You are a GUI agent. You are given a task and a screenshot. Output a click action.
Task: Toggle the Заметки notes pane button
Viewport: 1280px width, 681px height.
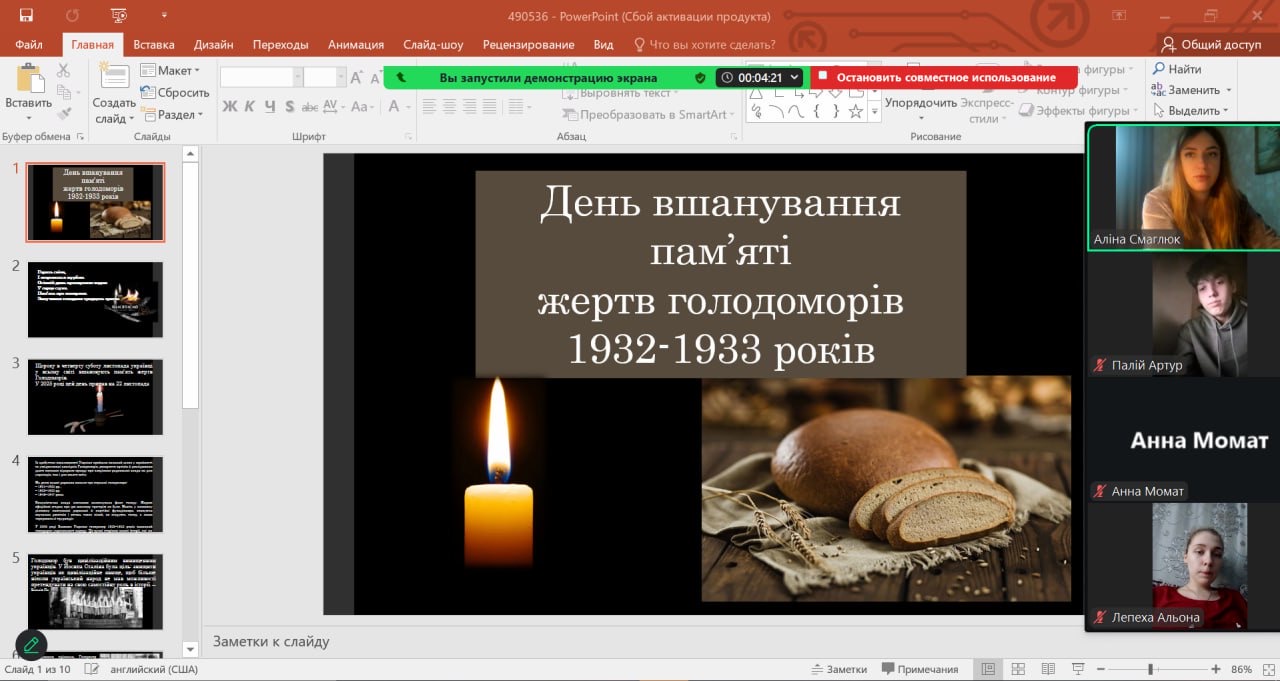839,669
